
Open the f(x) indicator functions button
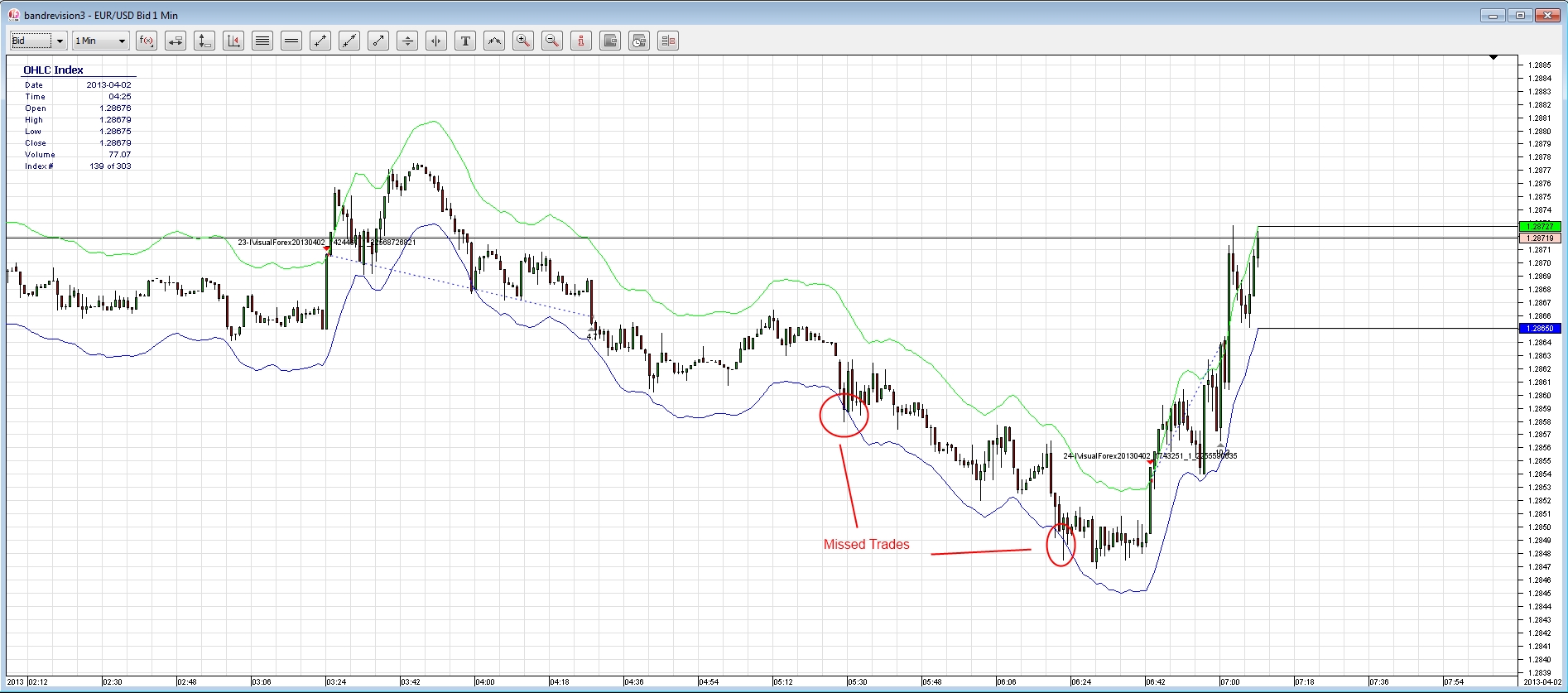tap(147, 41)
